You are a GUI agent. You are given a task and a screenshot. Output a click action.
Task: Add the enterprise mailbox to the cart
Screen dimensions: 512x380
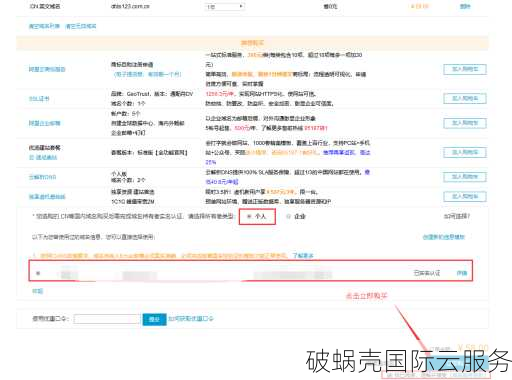(465, 123)
